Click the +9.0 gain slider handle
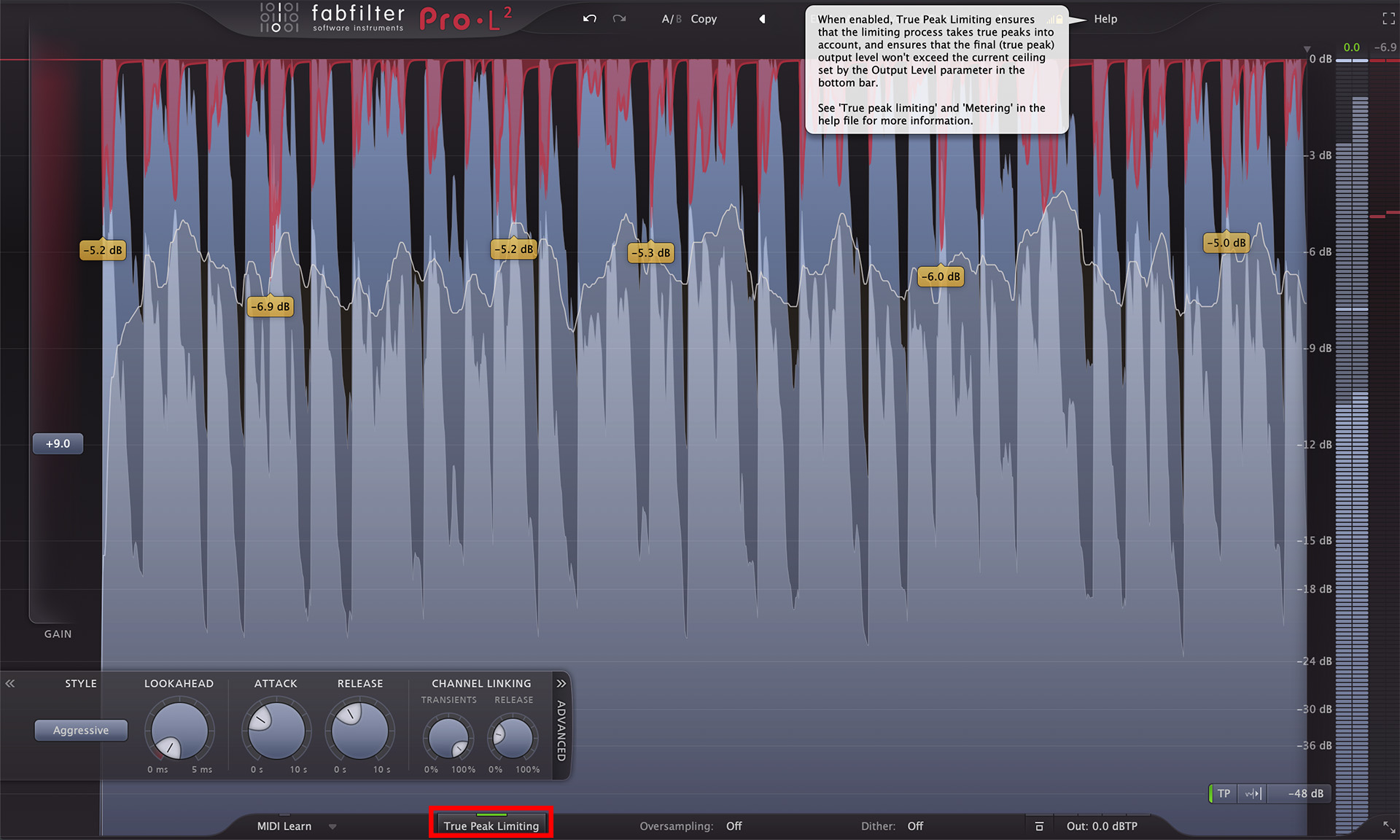The image size is (1400, 840). [58, 443]
